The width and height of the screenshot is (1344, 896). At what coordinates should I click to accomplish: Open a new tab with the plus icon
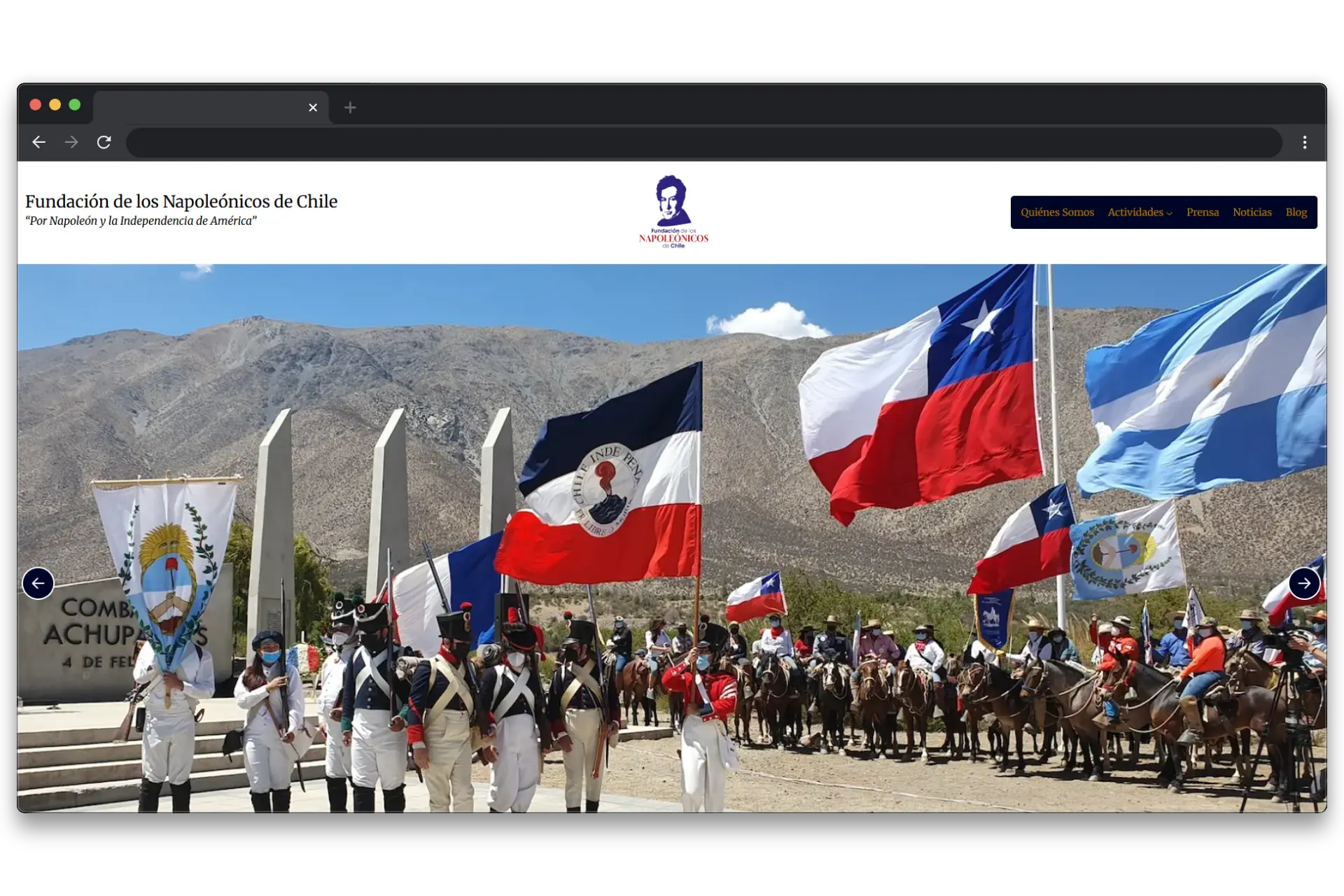[350, 107]
